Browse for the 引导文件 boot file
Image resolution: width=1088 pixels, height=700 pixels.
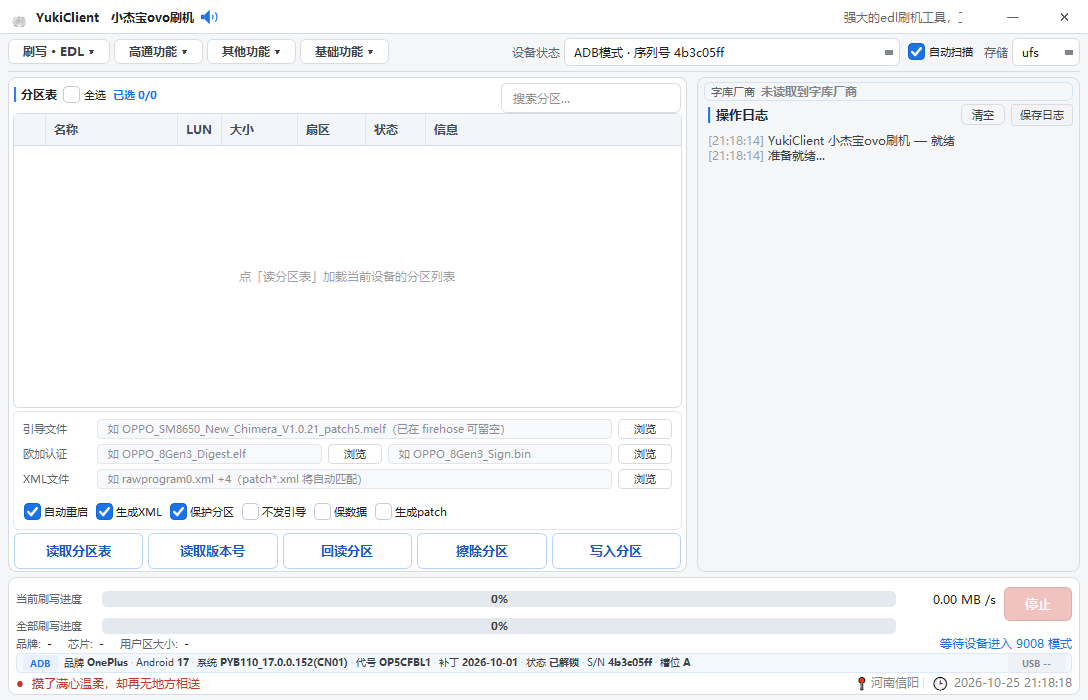(x=645, y=429)
